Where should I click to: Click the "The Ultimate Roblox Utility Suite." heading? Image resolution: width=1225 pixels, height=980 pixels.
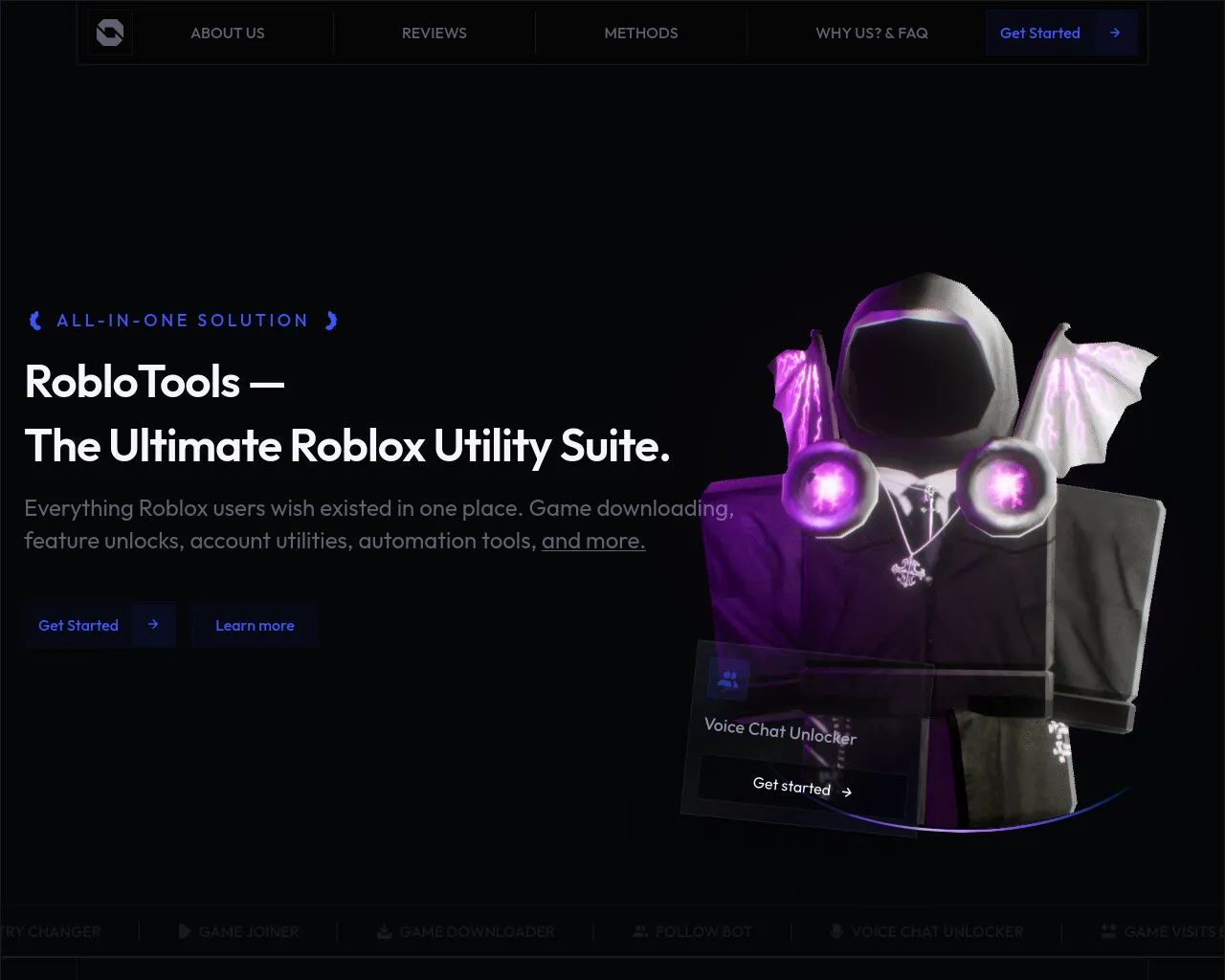(x=347, y=446)
